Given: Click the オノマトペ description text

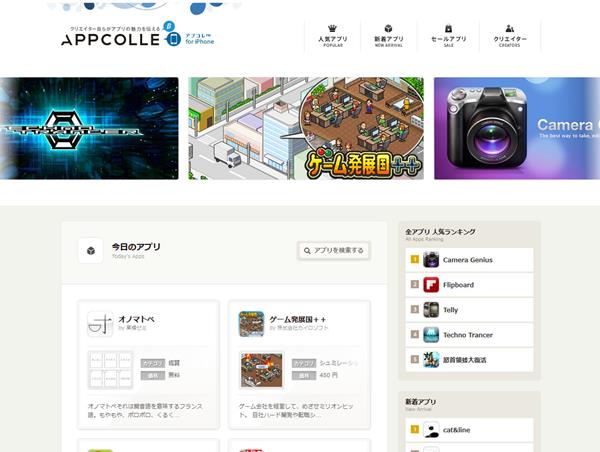Looking at the screenshot, I should click(145, 410).
